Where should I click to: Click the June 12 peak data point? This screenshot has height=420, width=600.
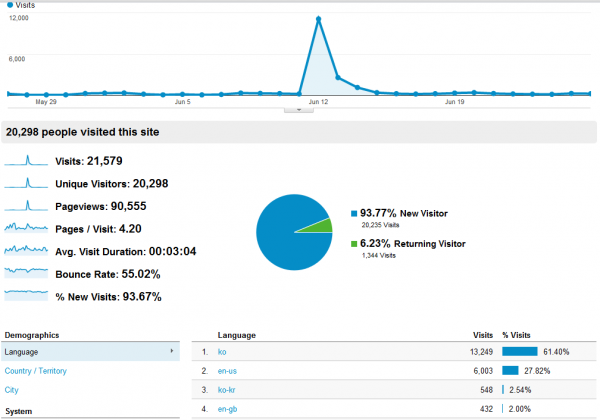pos(319,18)
